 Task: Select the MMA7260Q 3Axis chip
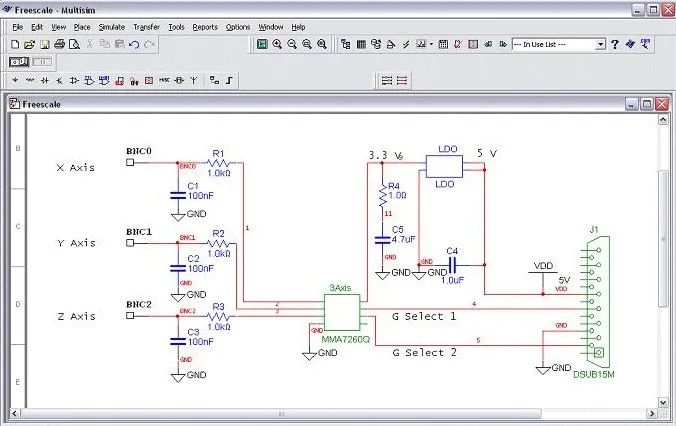click(x=342, y=313)
